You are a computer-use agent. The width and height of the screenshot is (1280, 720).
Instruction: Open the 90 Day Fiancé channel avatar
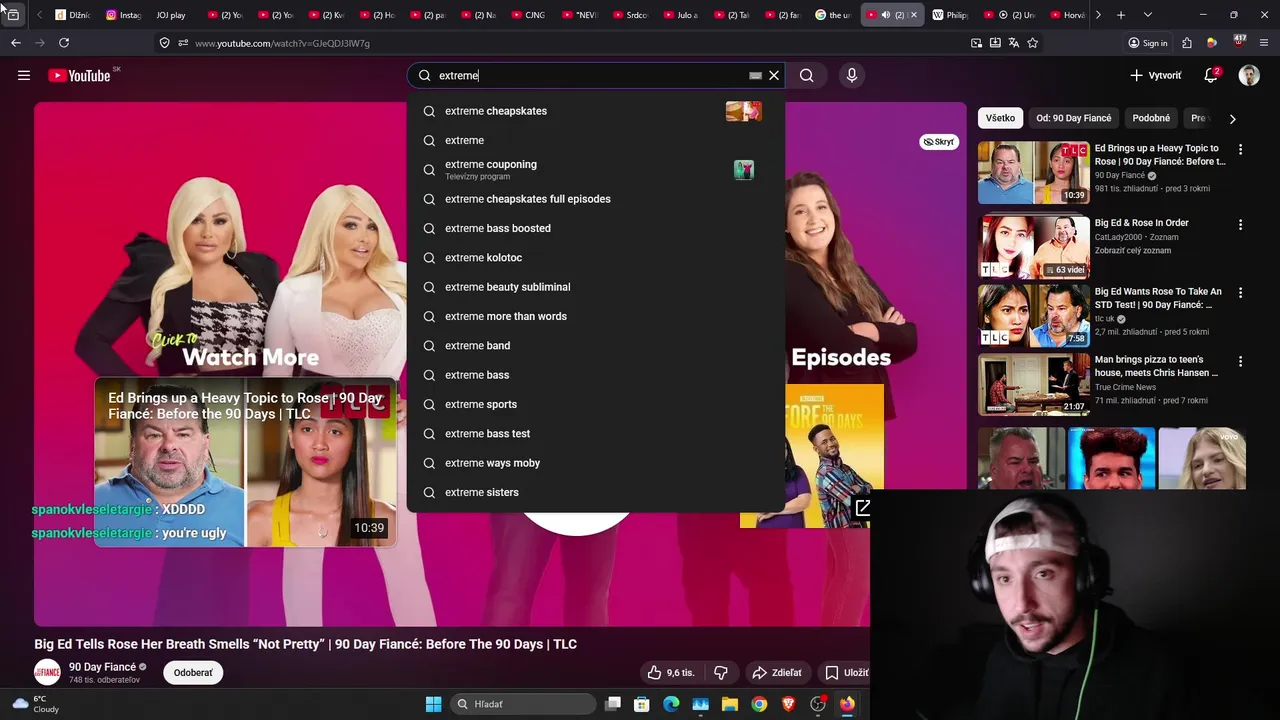47,673
